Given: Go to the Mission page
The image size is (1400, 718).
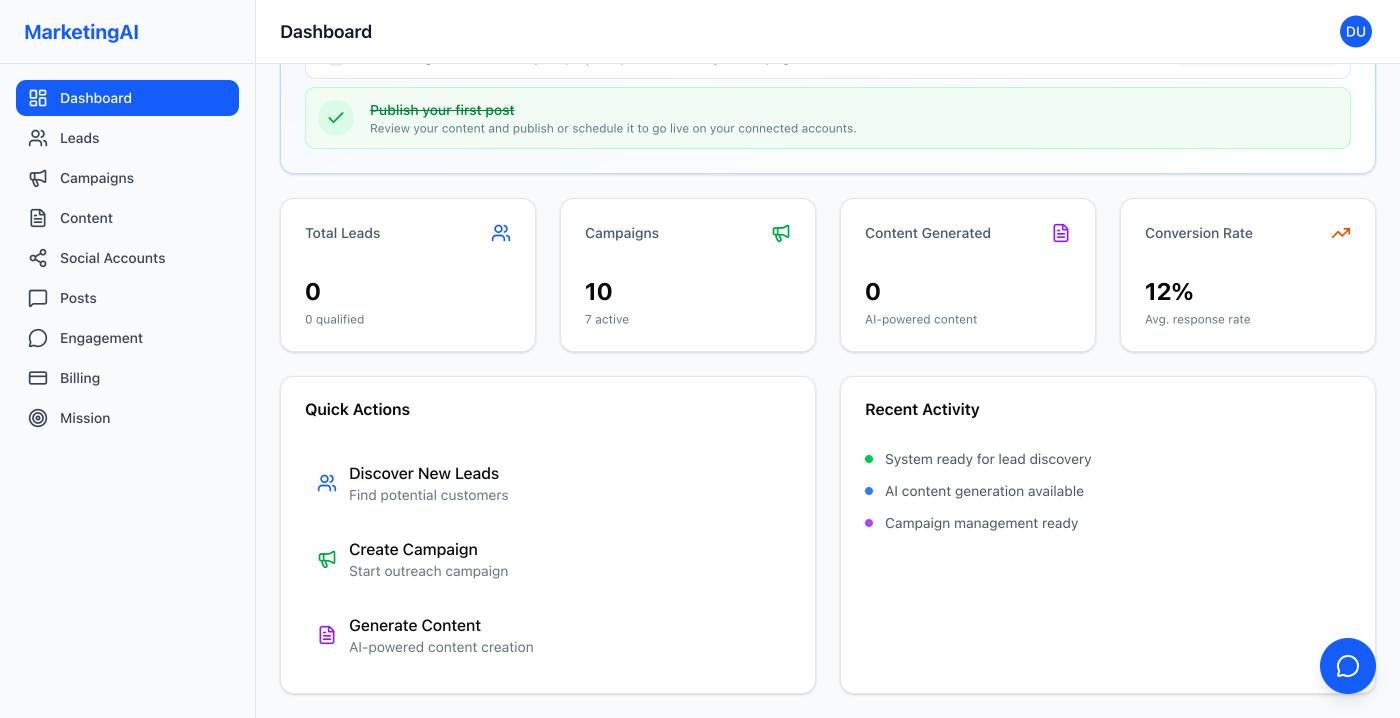Looking at the screenshot, I should (x=127, y=418).
